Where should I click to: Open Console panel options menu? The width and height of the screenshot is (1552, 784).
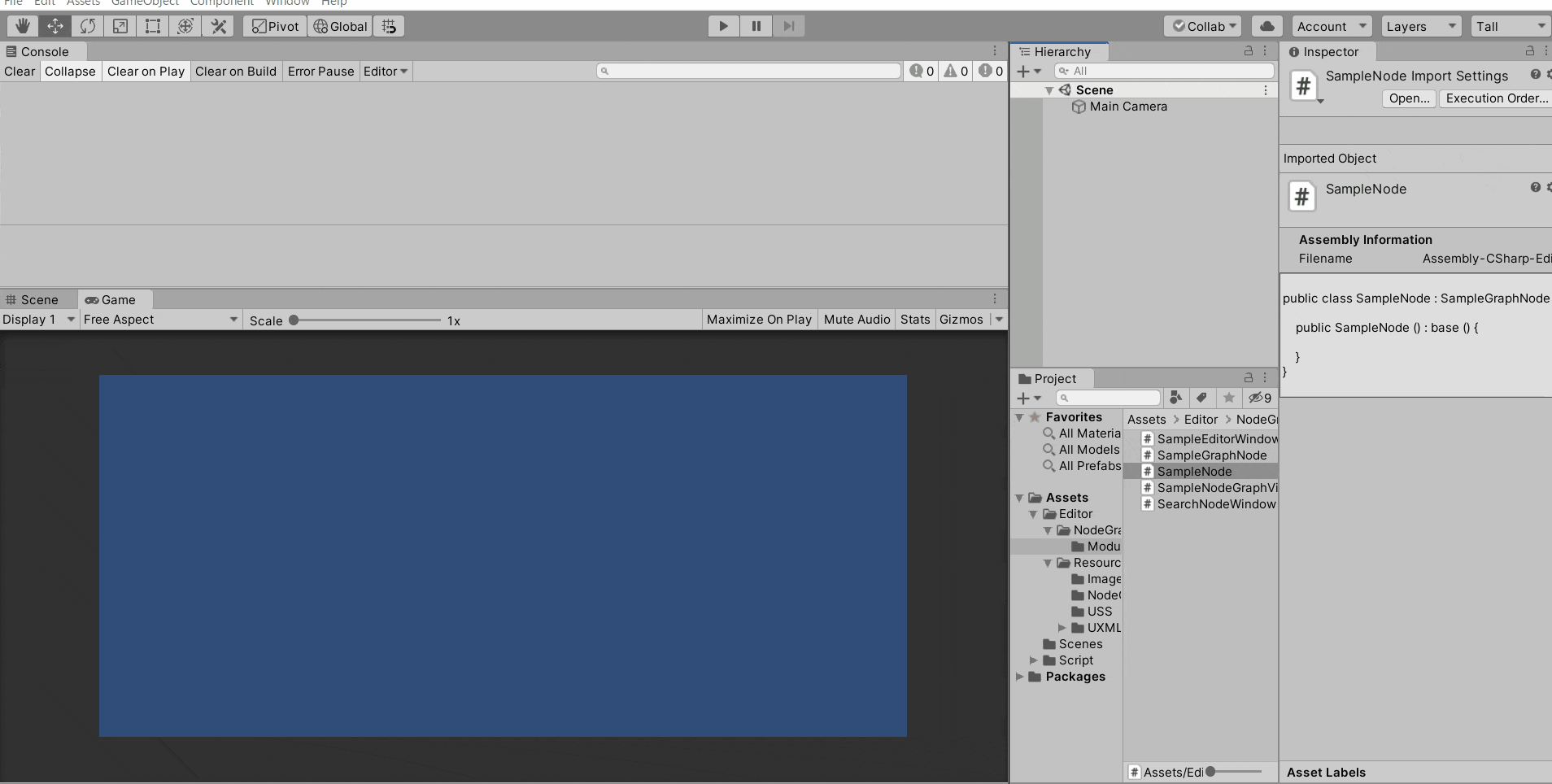995,50
